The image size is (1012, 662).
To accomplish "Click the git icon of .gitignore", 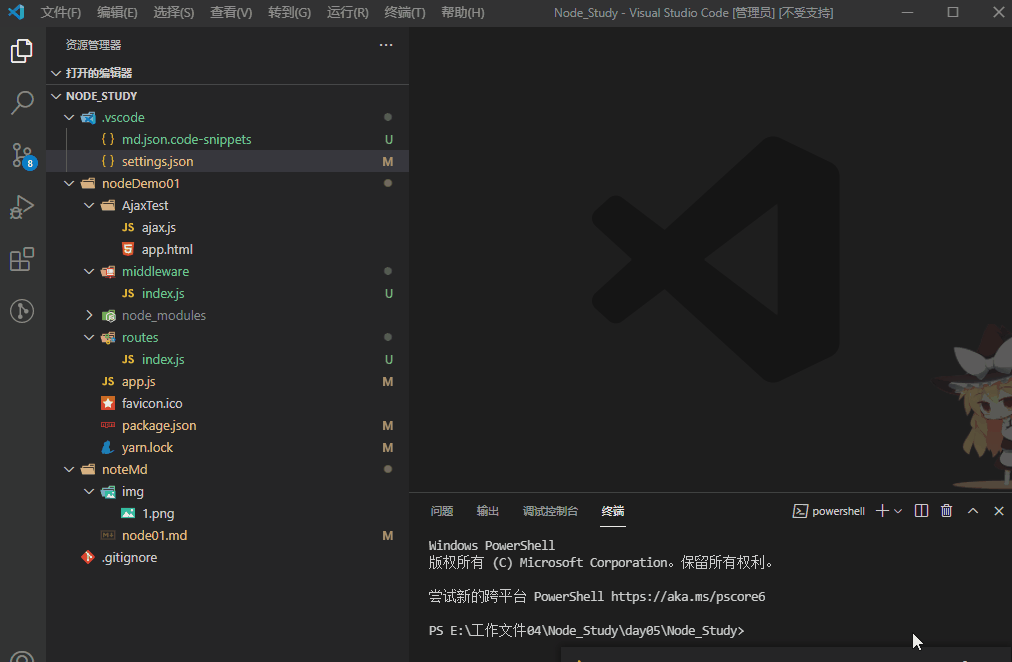I will pyautogui.click(x=88, y=557).
